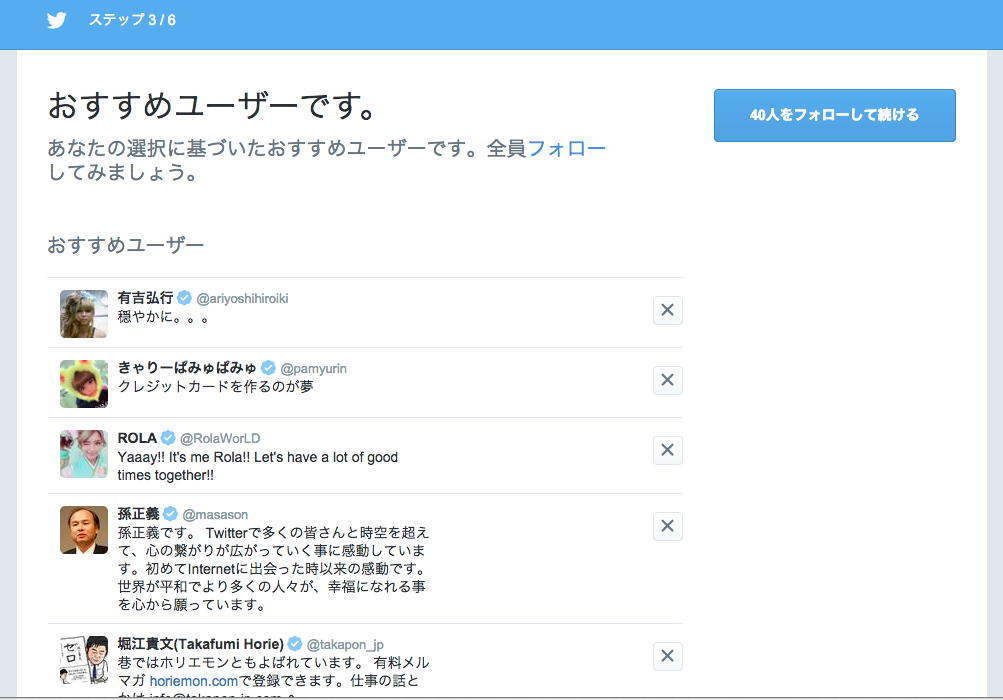Open きゃりーぱみゅぱみゅ's avatar
Screen dimensions: 1003x700
84,383
